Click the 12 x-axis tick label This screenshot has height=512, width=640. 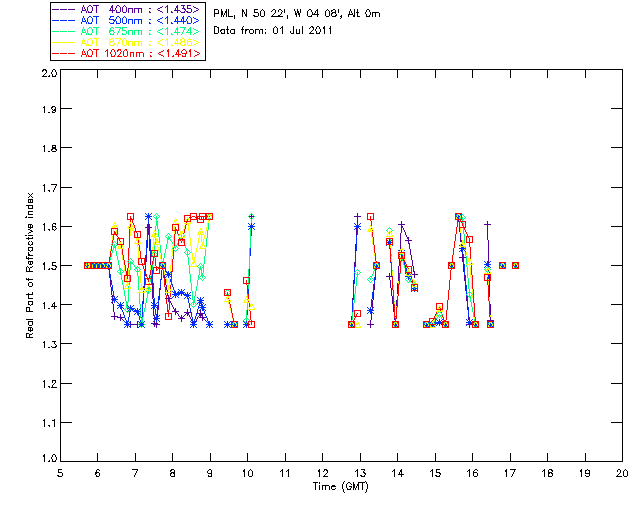click(322, 473)
